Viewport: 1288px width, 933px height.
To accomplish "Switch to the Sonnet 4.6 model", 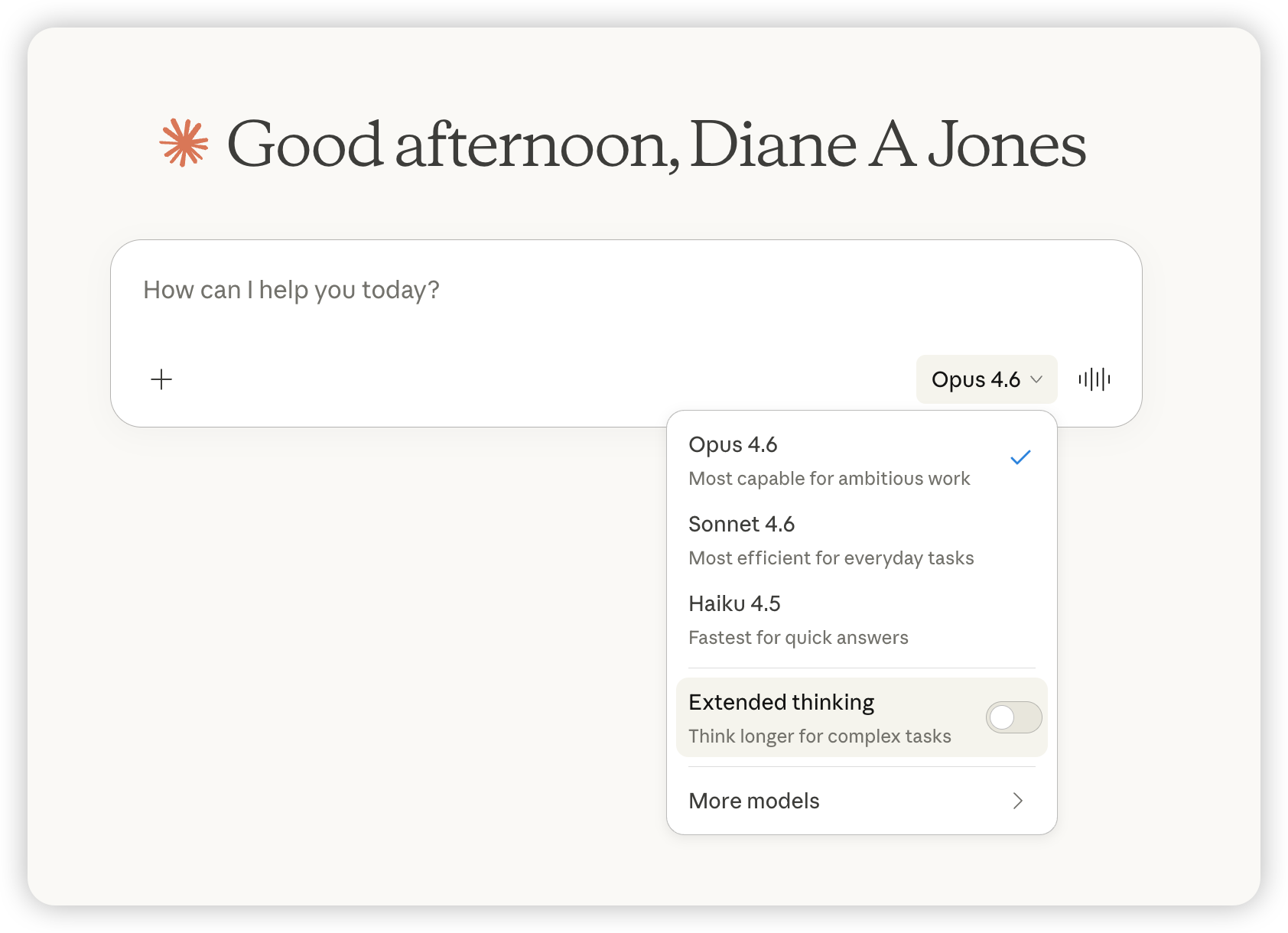I will click(741, 524).
